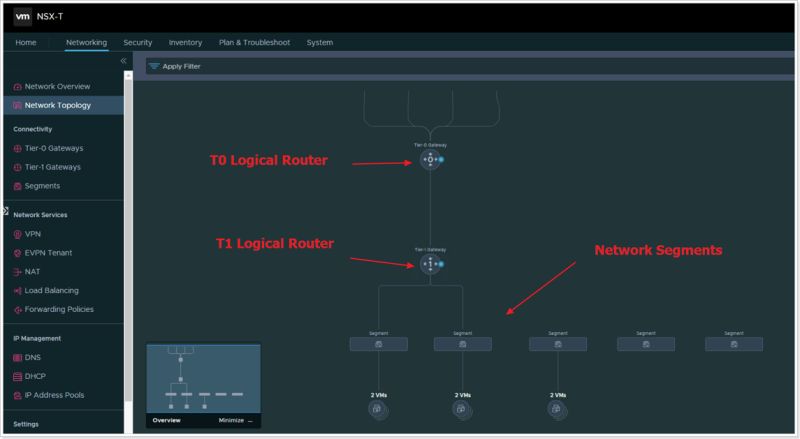The width and height of the screenshot is (800, 439).
Task: Open IP Address Pools page
Action: [55, 395]
